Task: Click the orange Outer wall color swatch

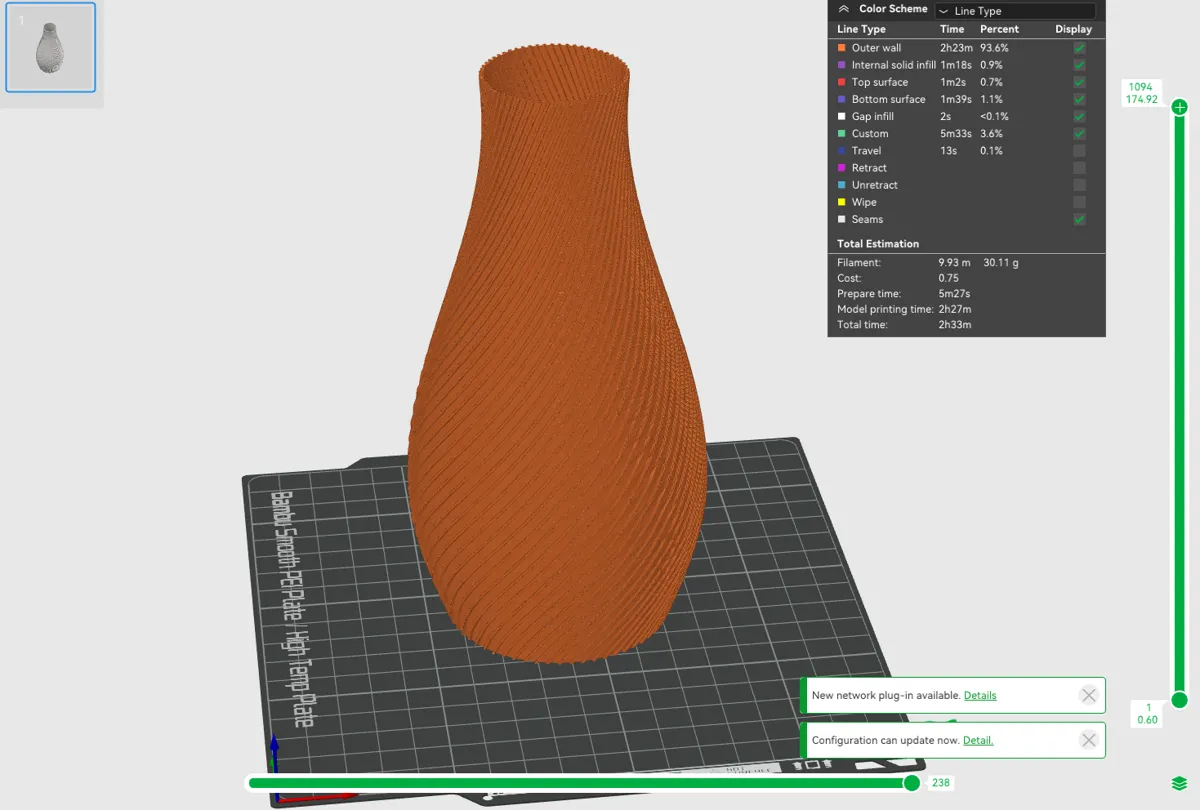Action: click(842, 48)
